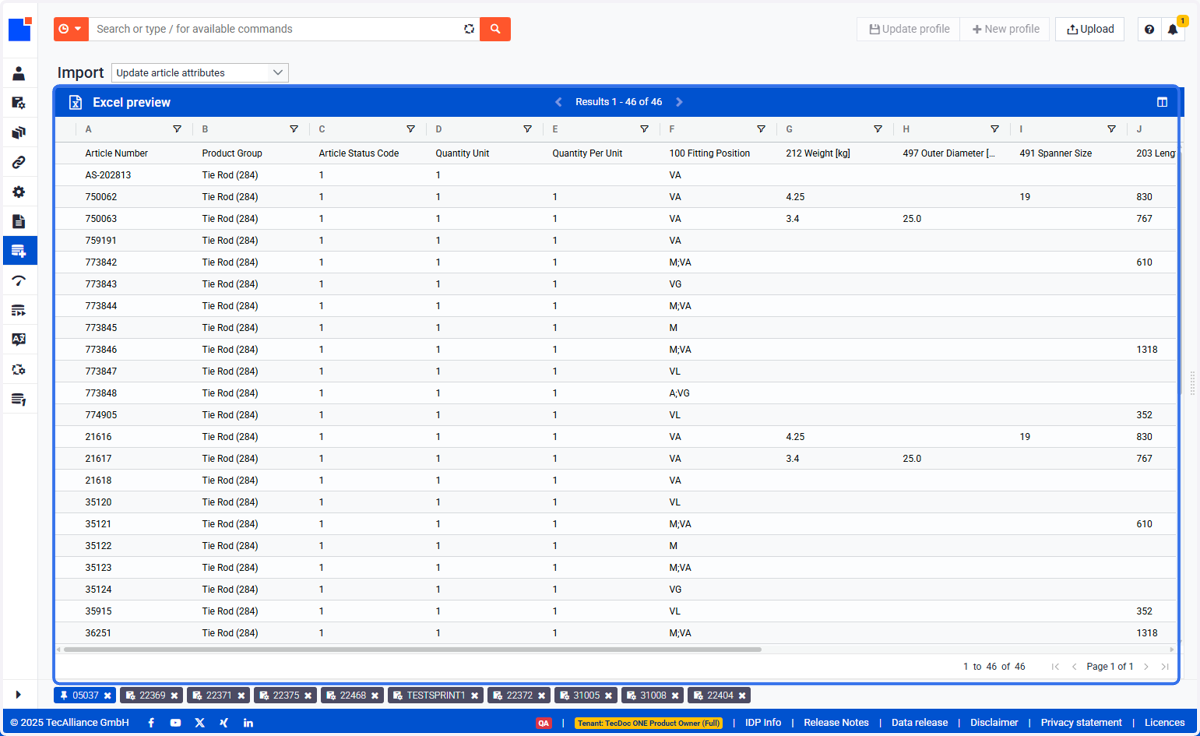Viewport: 1200px width, 736px height.
Task: Click the Update profile button
Action: click(908, 29)
